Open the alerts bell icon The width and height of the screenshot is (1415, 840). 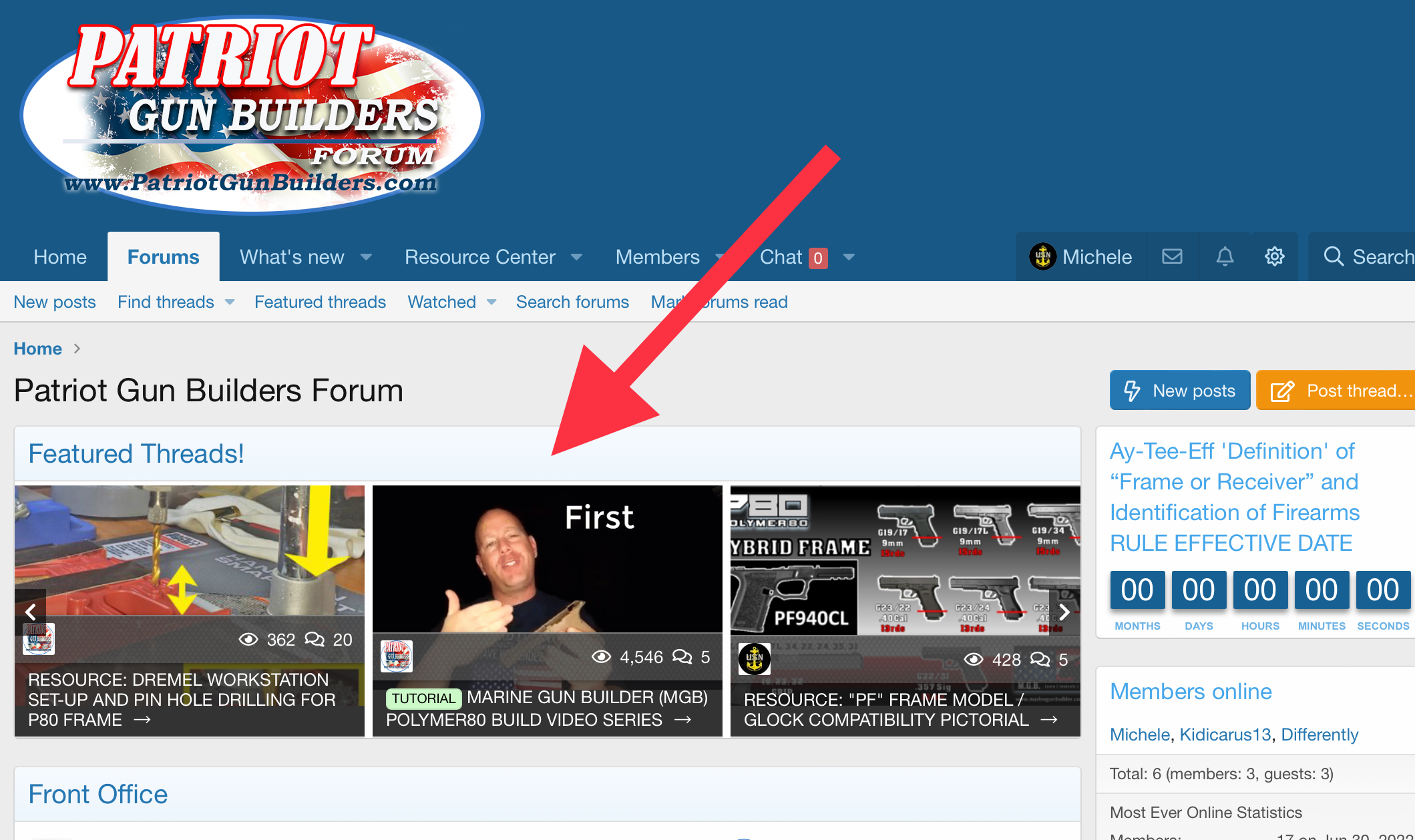pos(1225,257)
